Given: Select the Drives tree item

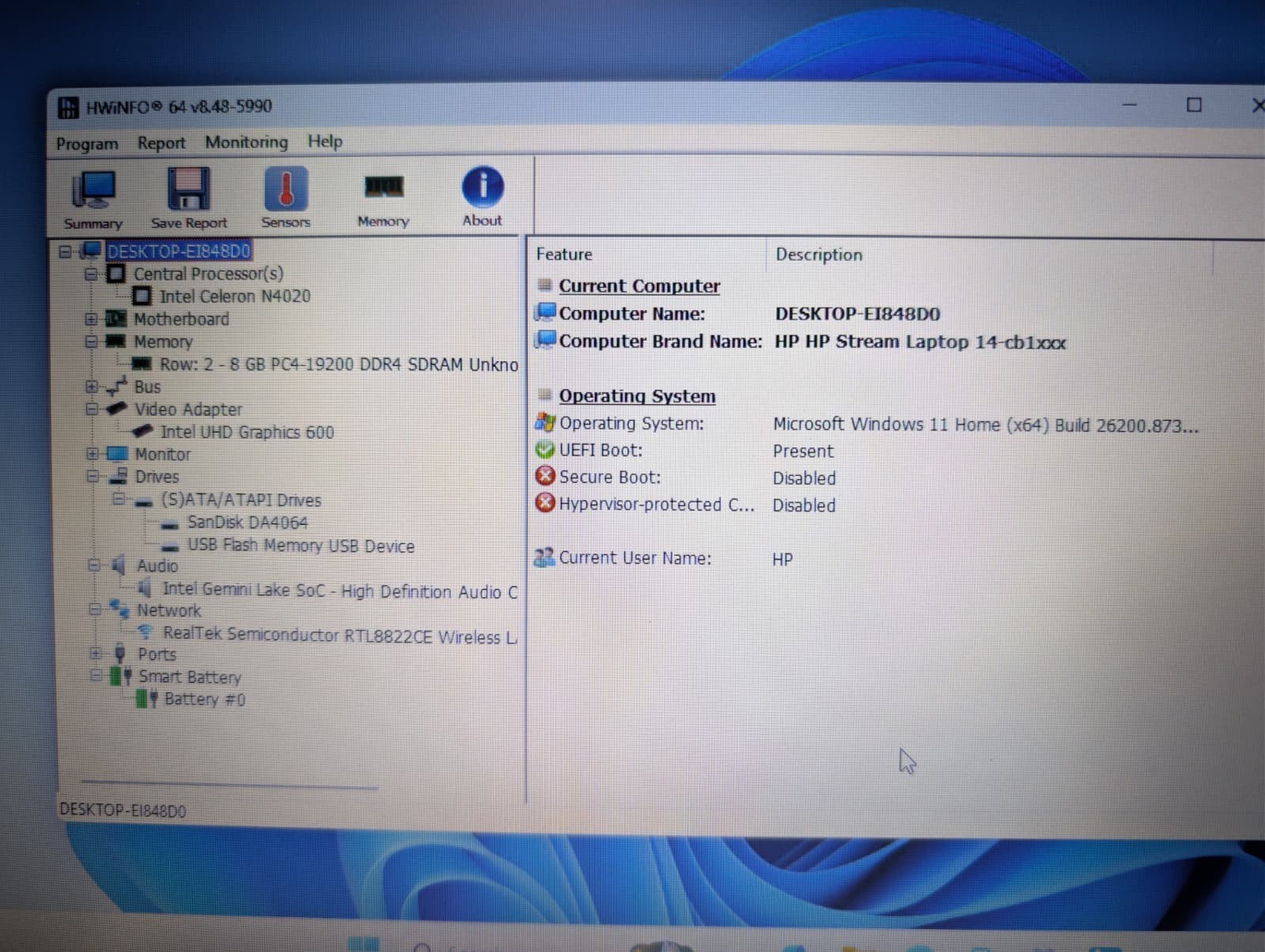Looking at the screenshot, I should coord(157,477).
